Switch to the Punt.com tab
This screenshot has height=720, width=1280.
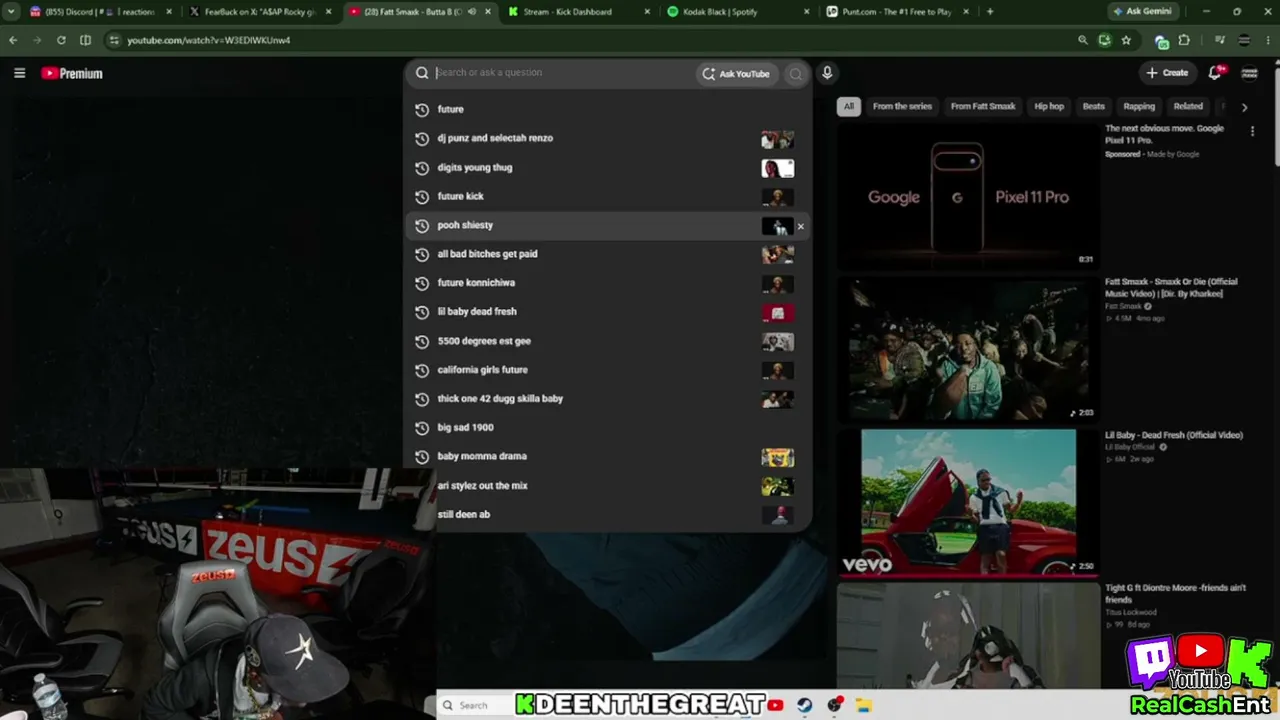(x=898, y=12)
